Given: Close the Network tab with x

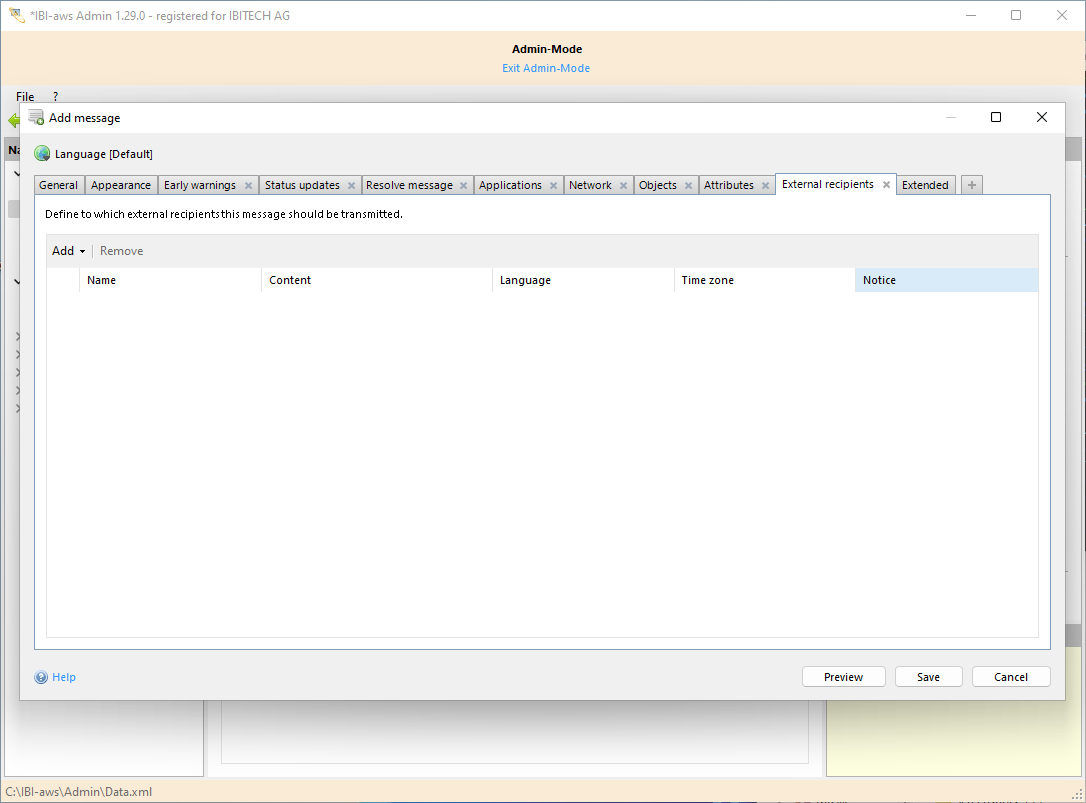Looking at the screenshot, I should point(623,186).
